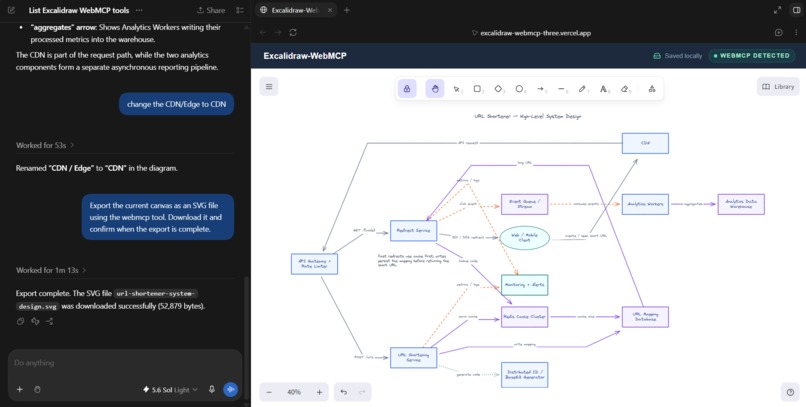Image resolution: width=806 pixels, height=407 pixels.
Task: Toggle the microphone voice input
Action: tap(212, 390)
